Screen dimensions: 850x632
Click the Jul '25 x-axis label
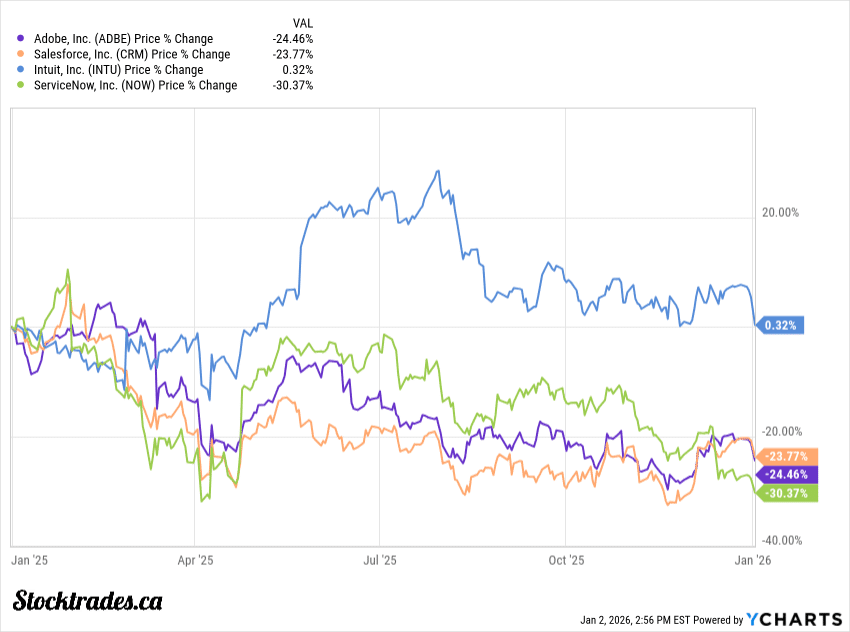[380, 560]
